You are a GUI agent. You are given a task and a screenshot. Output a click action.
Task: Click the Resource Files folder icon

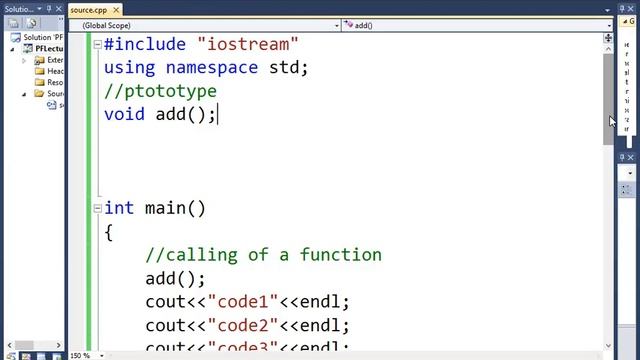[x=39, y=82]
